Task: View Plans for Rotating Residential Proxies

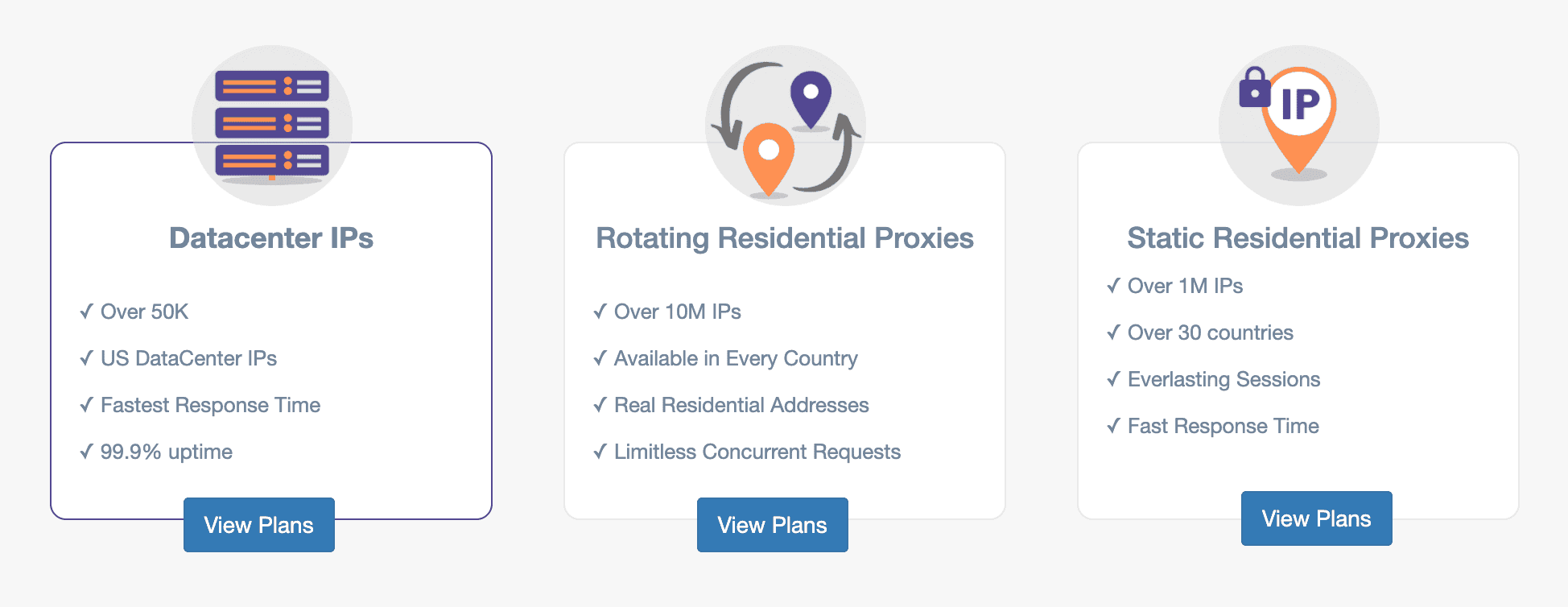Action: pos(773,525)
